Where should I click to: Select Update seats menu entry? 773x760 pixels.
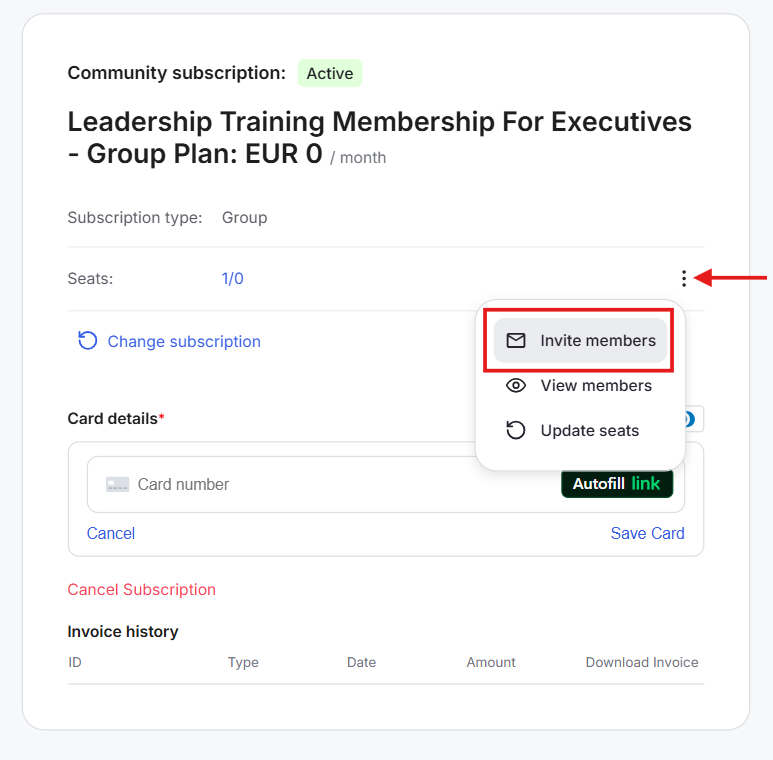coord(589,431)
